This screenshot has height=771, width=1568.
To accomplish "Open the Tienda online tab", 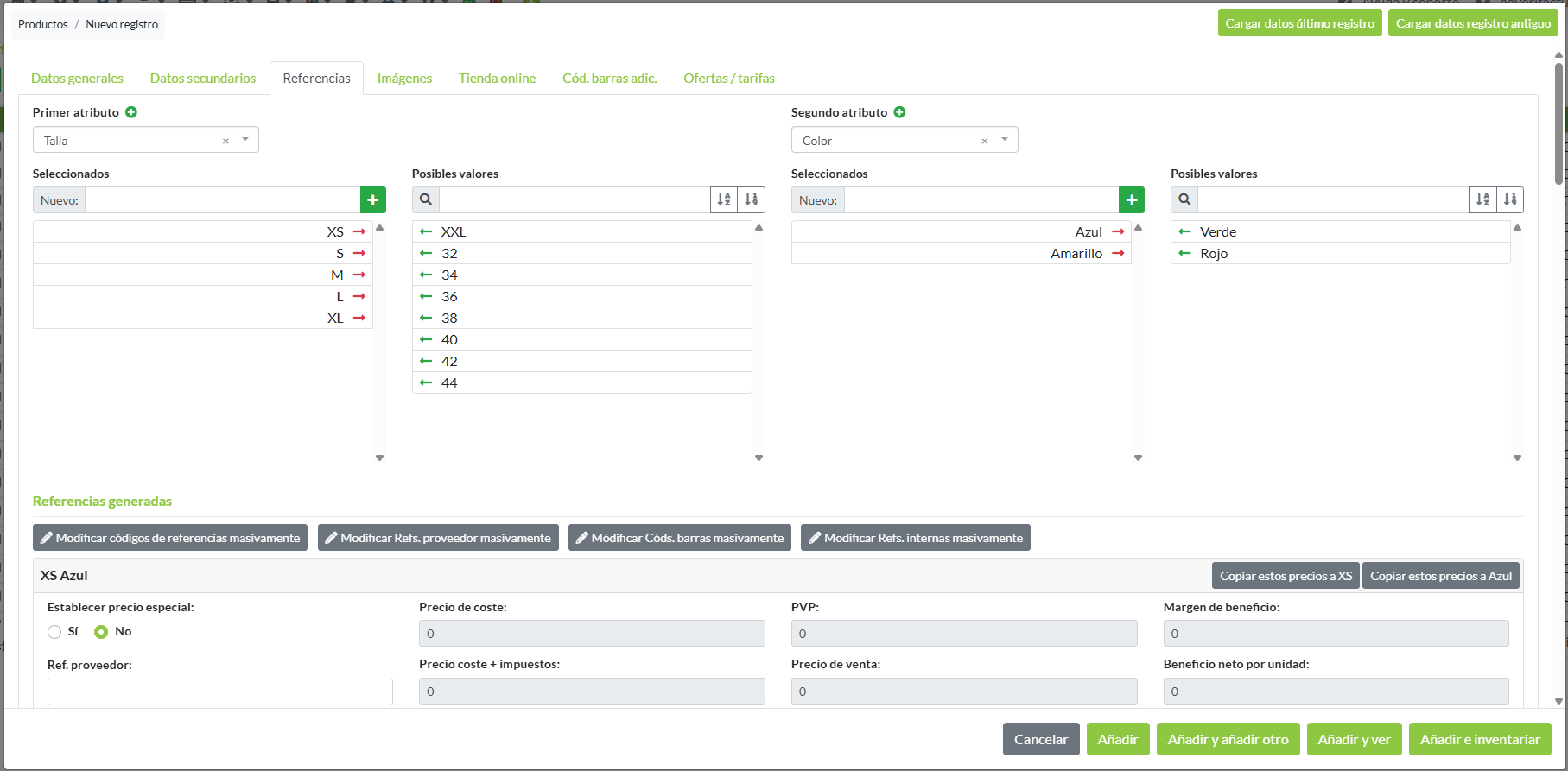I will [x=497, y=79].
